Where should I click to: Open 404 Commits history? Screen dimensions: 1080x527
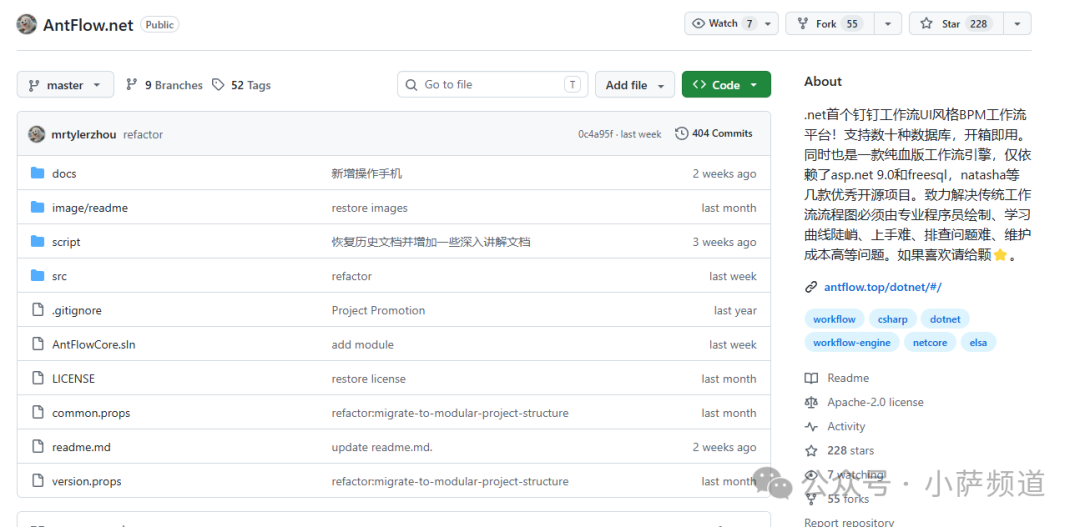point(714,134)
